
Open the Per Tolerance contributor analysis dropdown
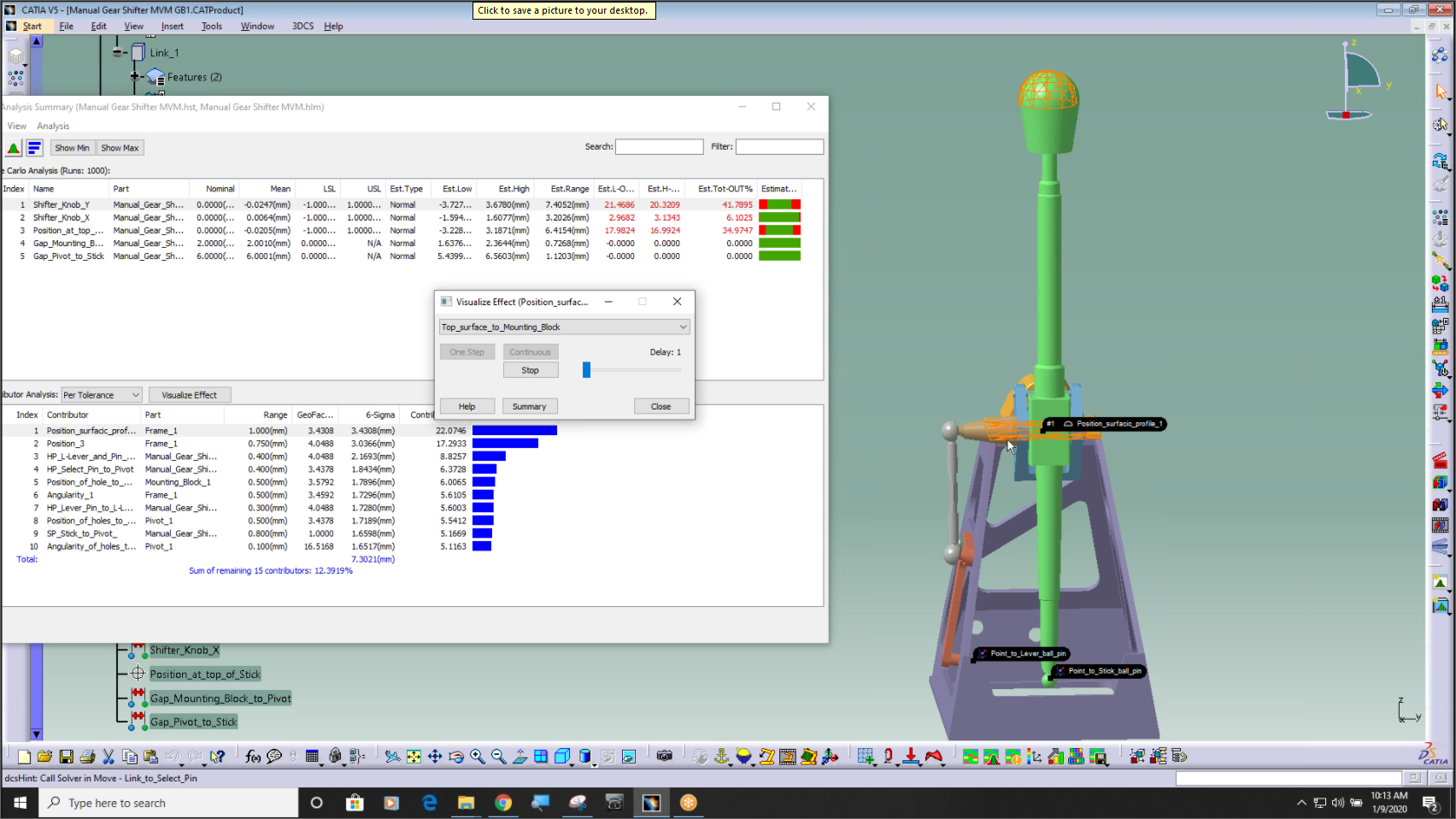click(x=101, y=394)
